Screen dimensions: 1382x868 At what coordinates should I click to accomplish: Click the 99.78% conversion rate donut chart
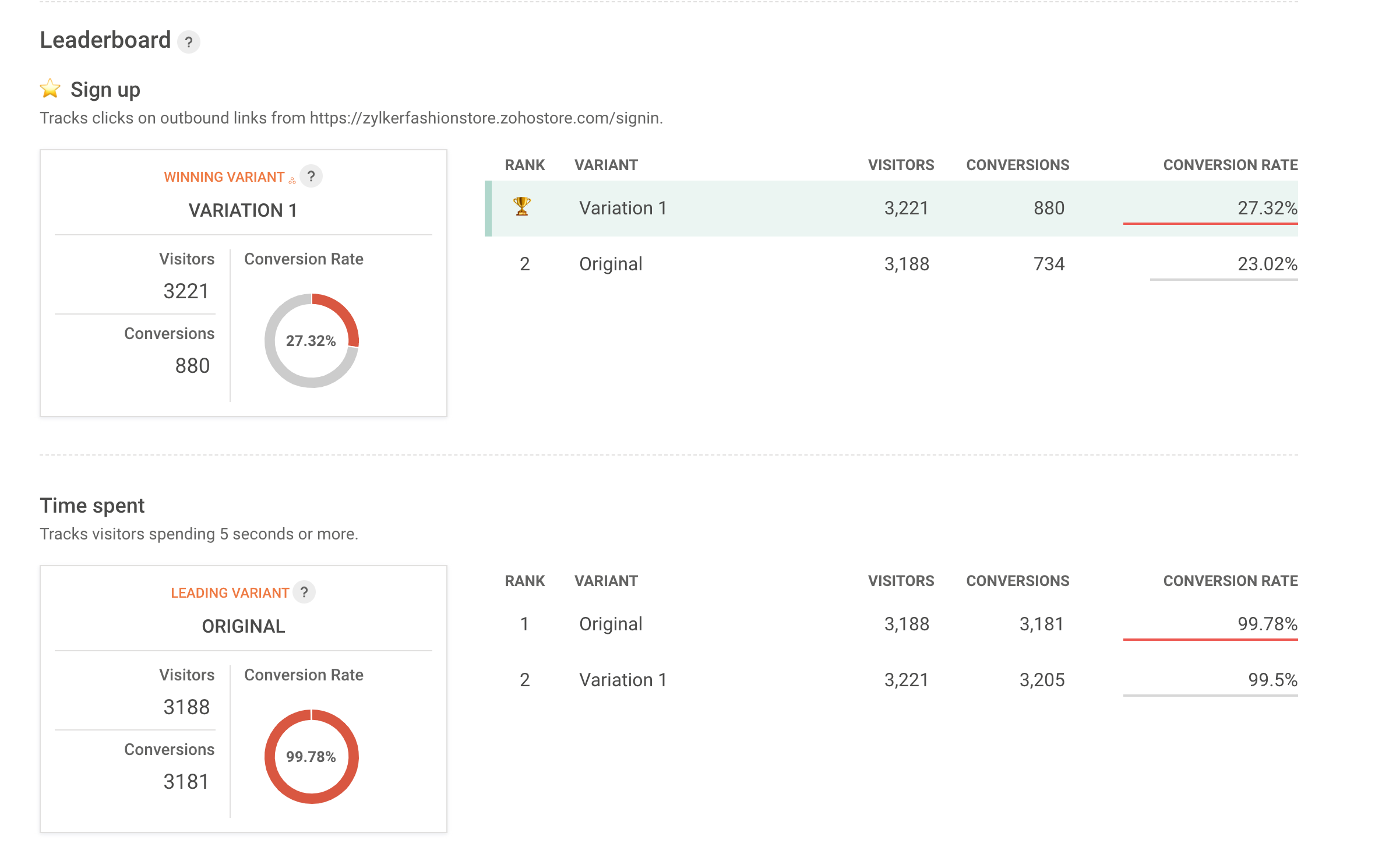click(x=312, y=757)
